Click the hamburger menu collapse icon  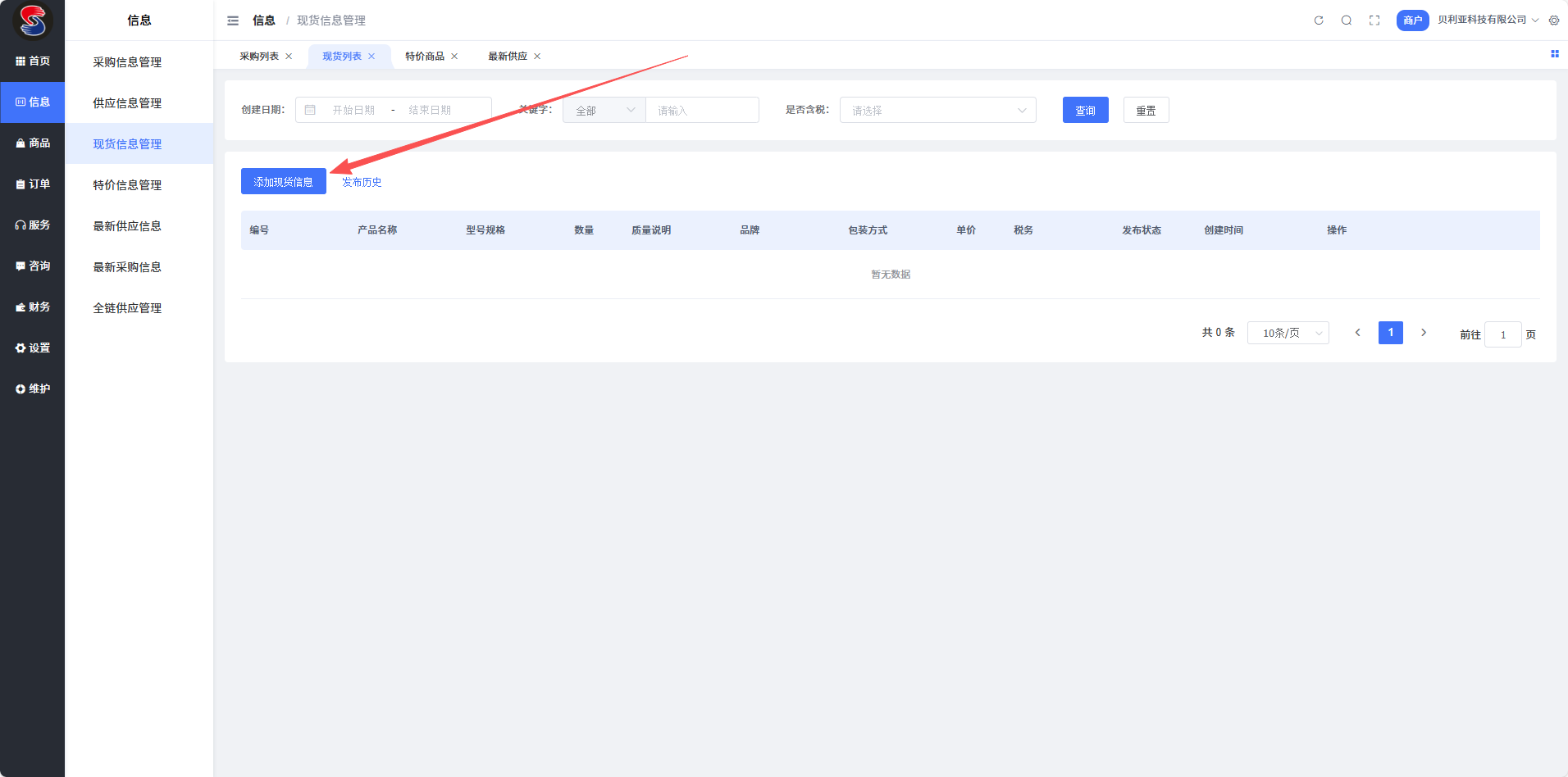[x=233, y=20]
